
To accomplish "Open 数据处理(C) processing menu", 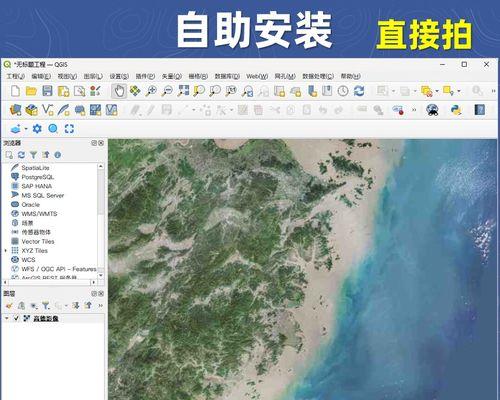I will tap(318, 76).
